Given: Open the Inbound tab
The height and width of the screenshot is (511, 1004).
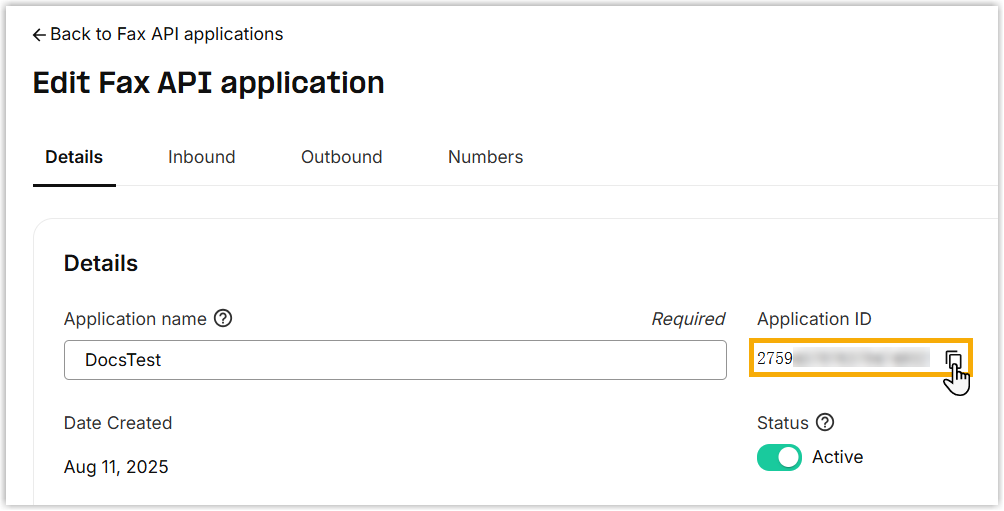Looking at the screenshot, I should 201,157.
